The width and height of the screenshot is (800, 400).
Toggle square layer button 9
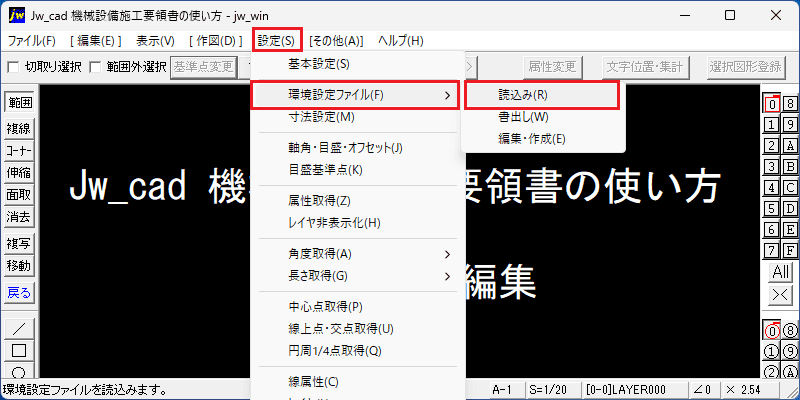point(790,124)
